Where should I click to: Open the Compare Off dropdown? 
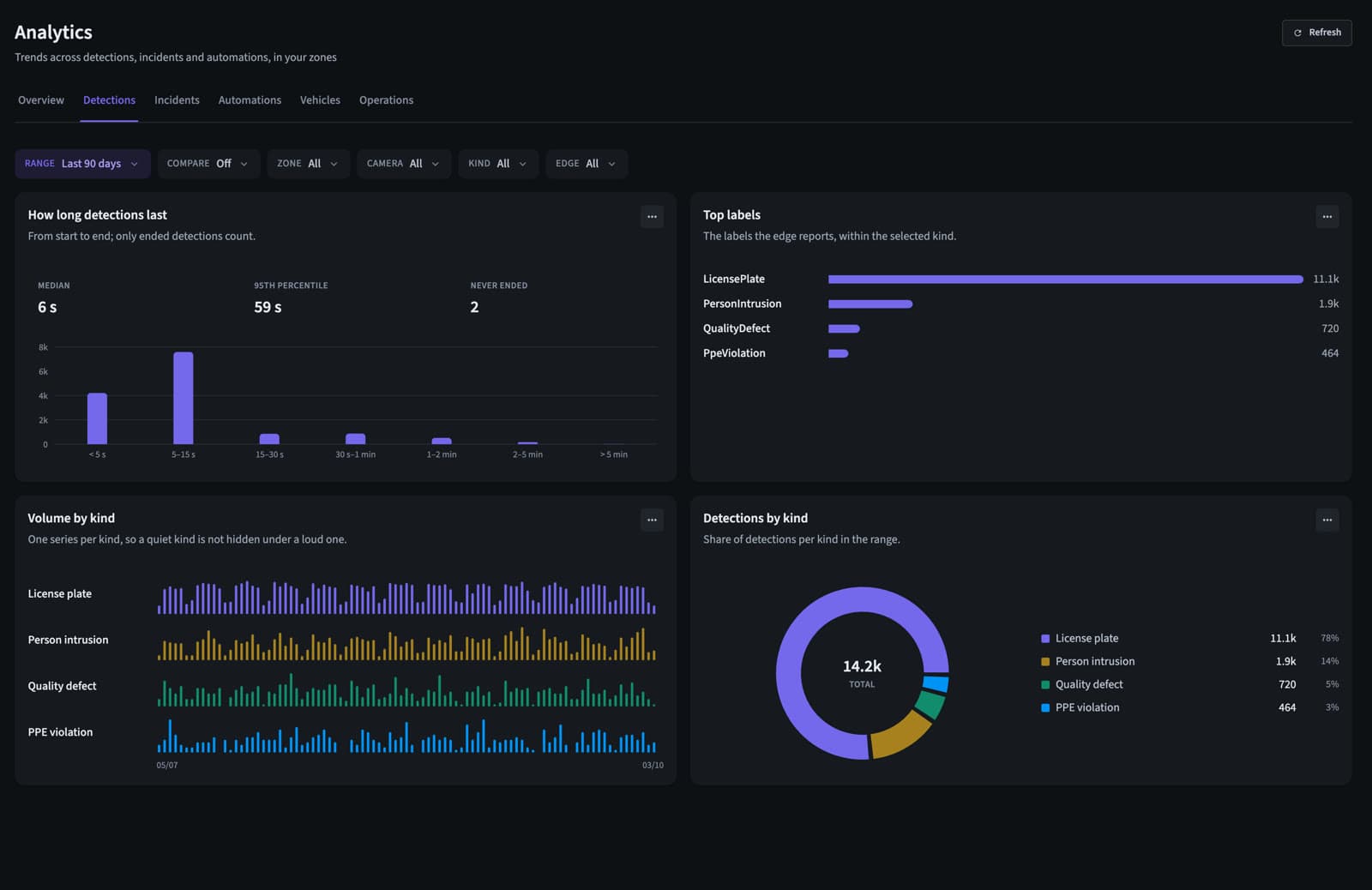208,164
